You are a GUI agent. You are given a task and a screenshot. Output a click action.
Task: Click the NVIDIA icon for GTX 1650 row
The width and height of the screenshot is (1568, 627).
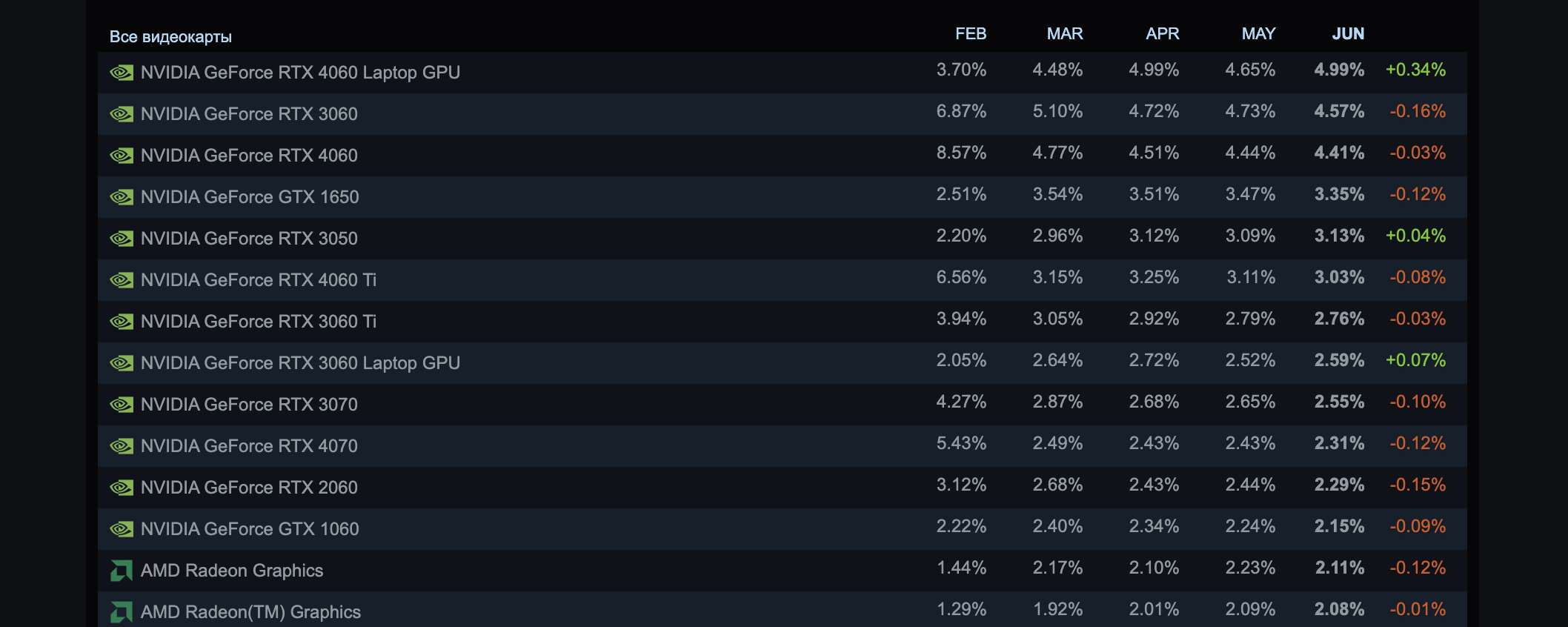pos(122,196)
